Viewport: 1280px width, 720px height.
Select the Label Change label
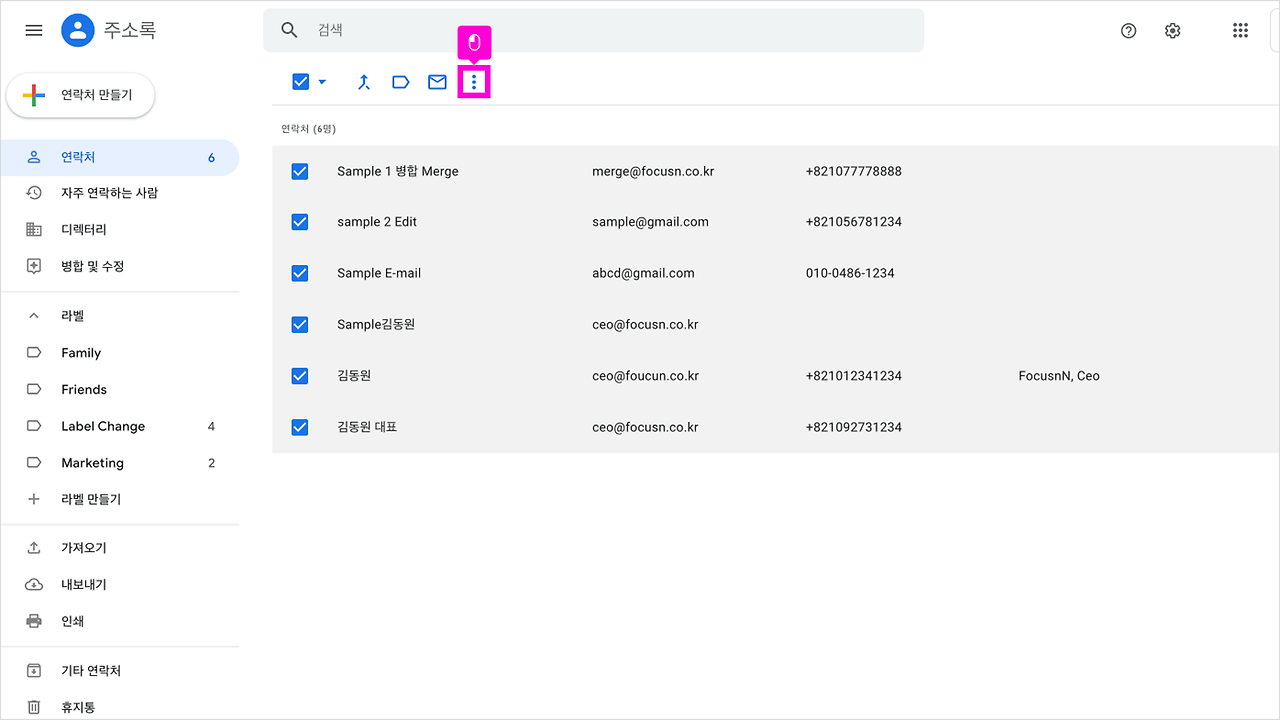click(120, 426)
